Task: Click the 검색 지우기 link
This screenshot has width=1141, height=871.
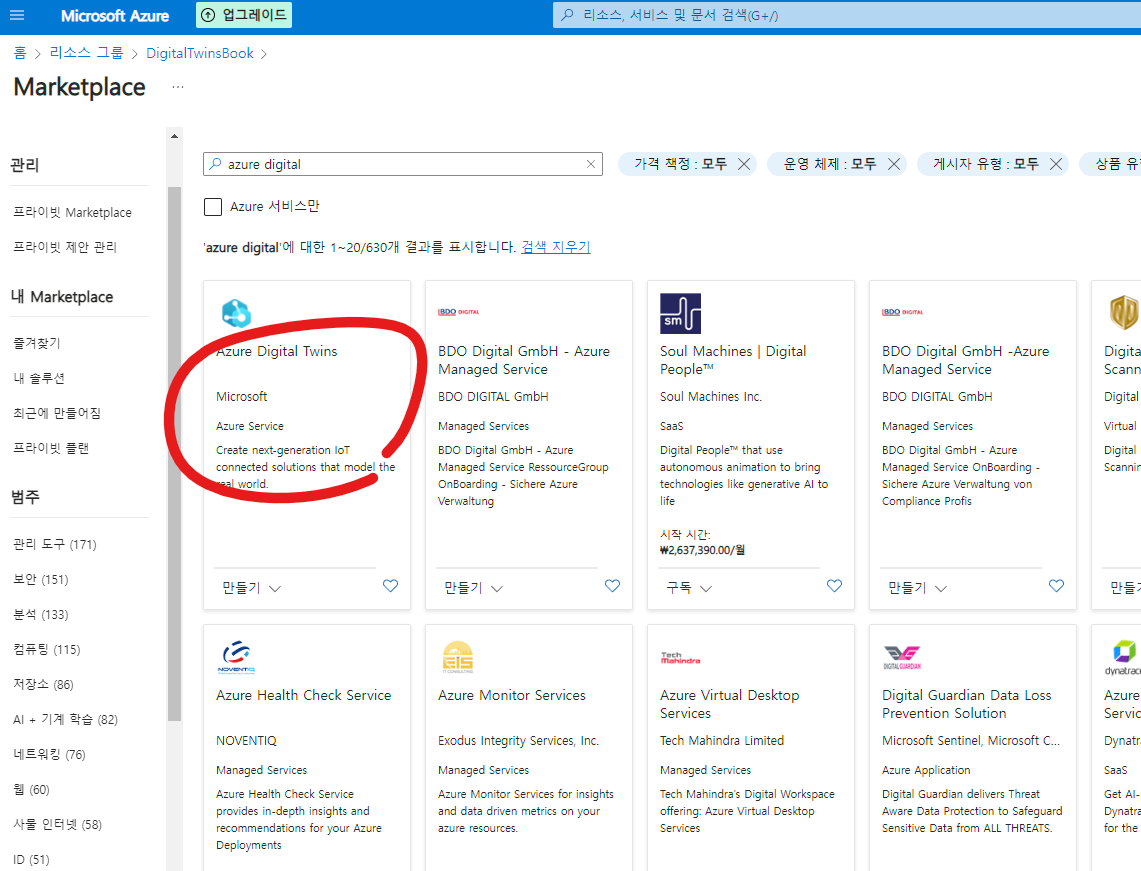Action: [556, 247]
